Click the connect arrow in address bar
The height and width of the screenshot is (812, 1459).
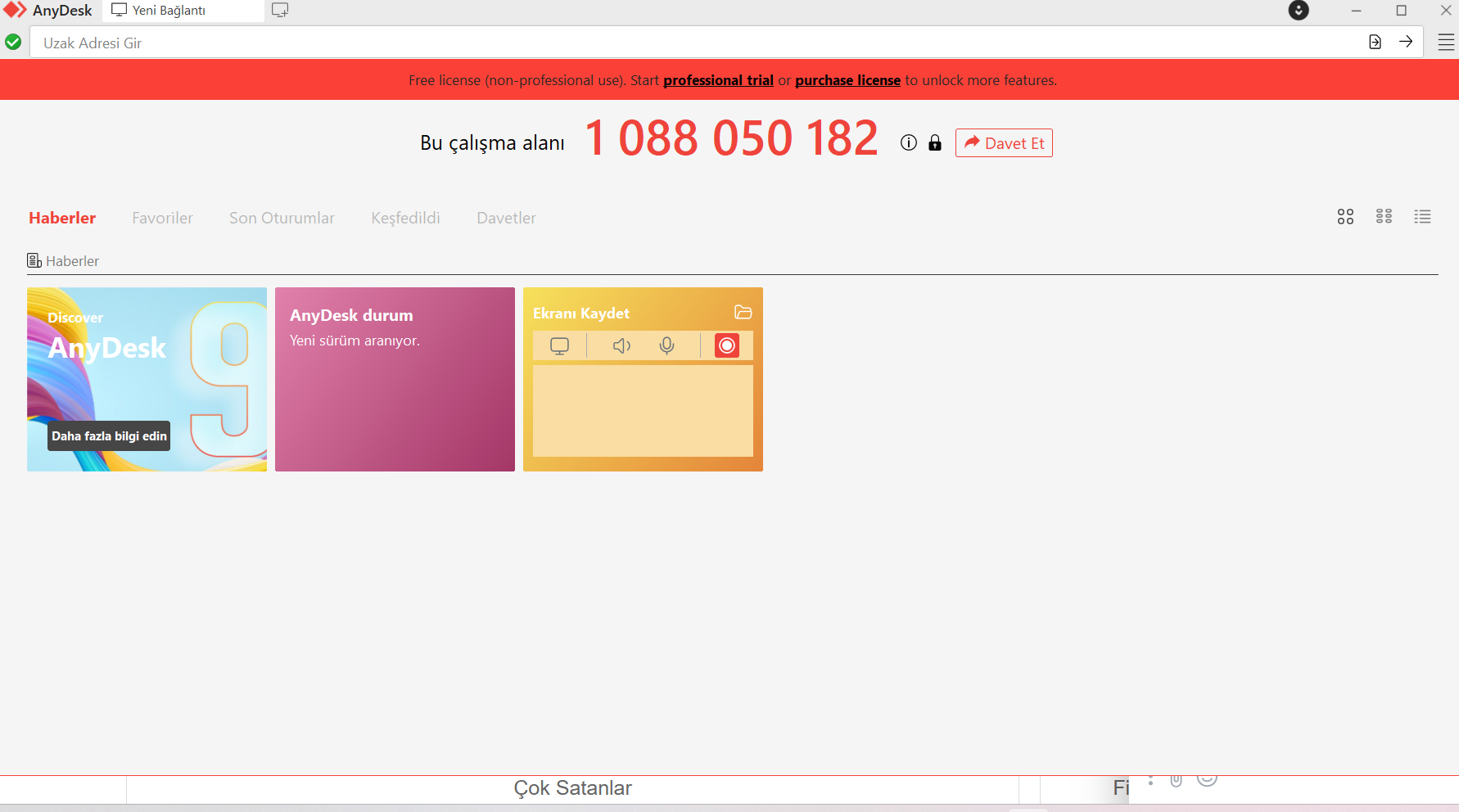tap(1406, 42)
